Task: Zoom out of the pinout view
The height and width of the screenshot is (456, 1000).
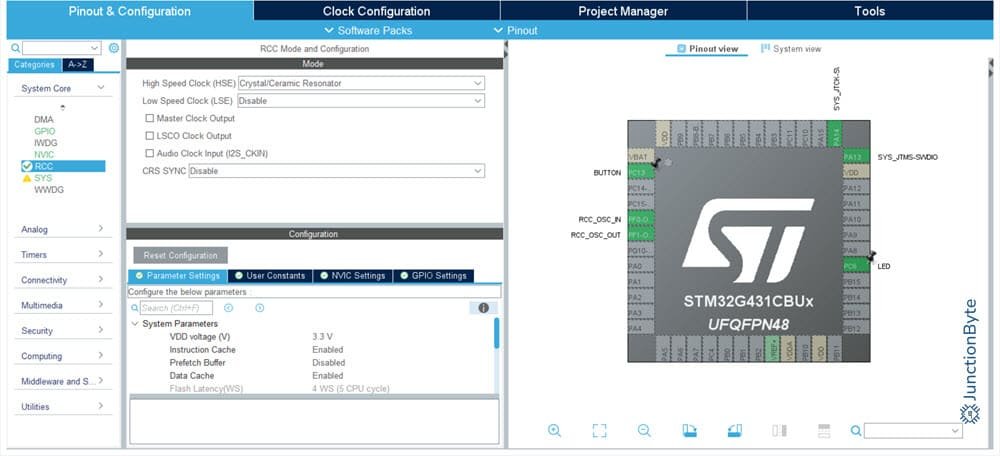Action: tap(644, 430)
